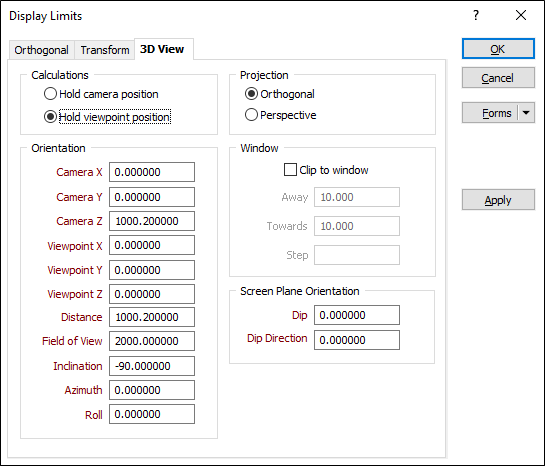Click the help question mark icon

476,15
